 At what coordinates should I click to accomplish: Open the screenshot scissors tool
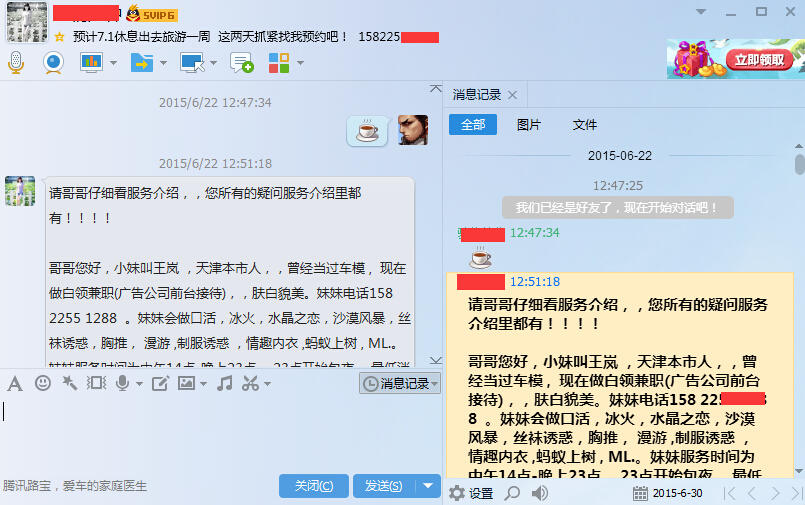tap(251, 383)
